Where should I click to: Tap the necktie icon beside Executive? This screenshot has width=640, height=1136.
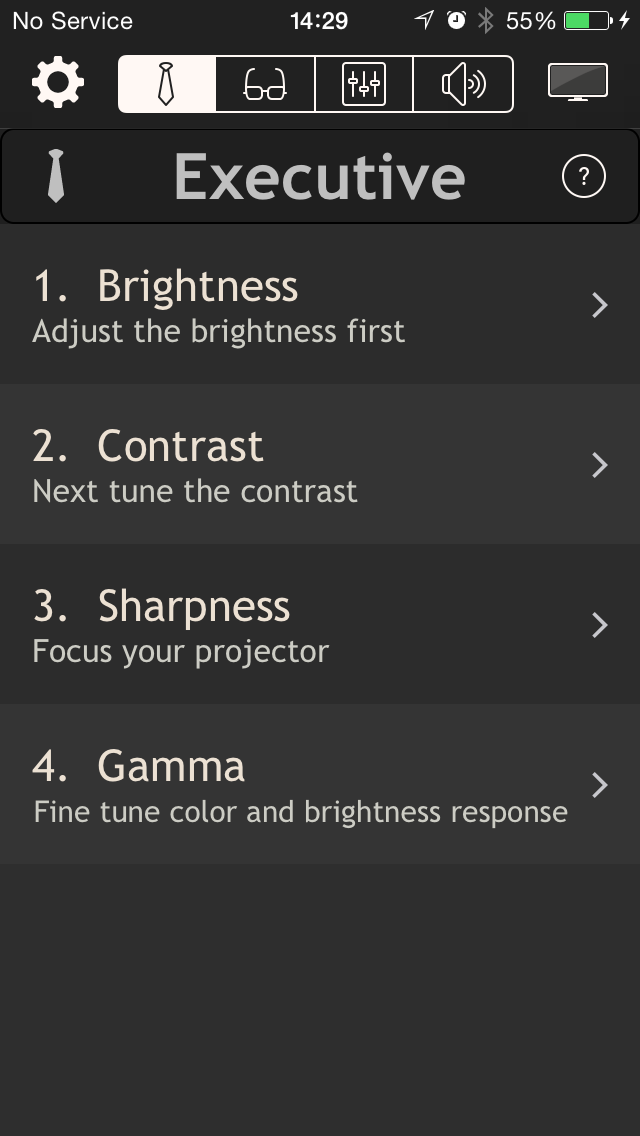click(x=56, y=176)
